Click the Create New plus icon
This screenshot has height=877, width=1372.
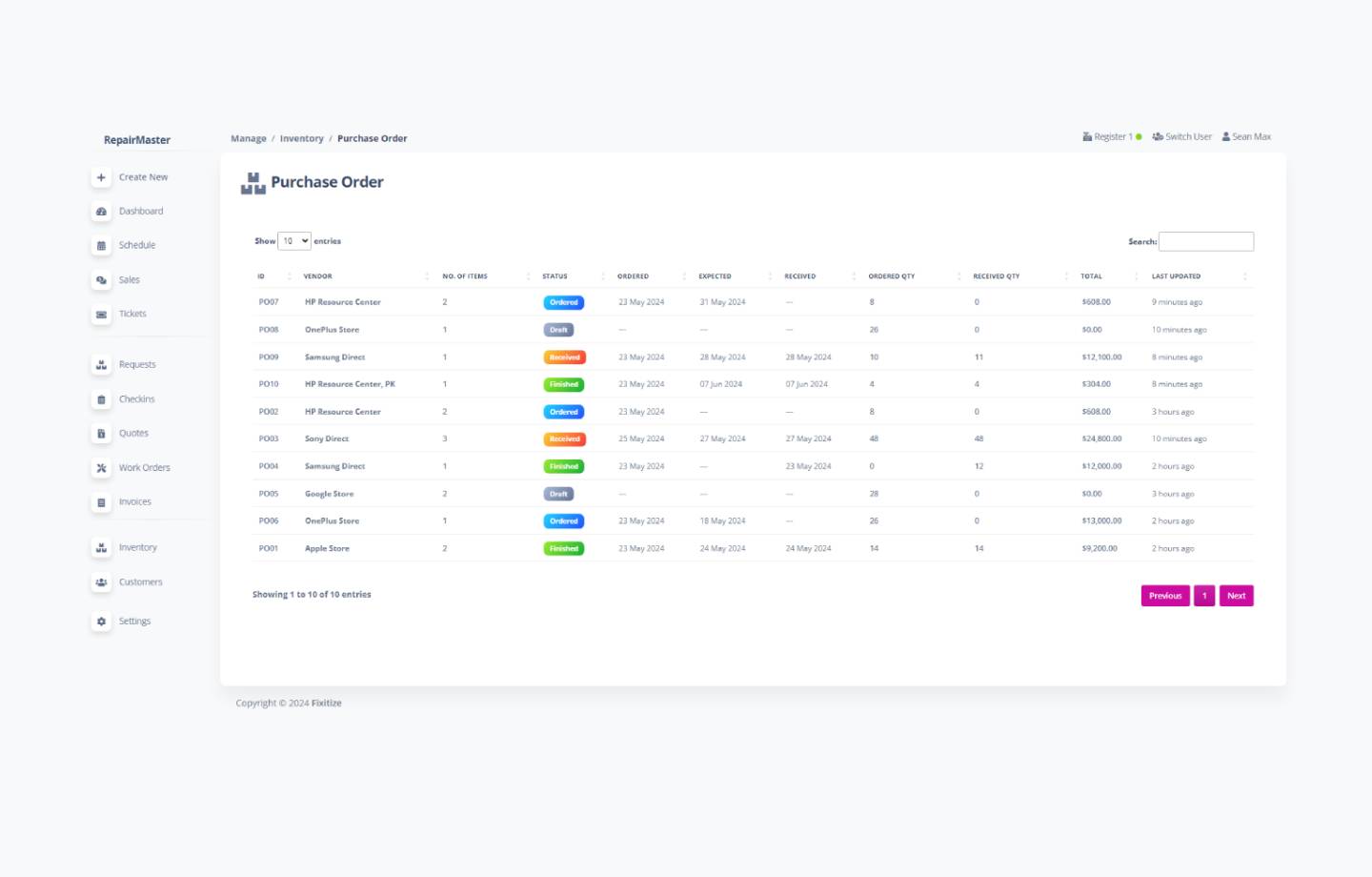[101, 177]
